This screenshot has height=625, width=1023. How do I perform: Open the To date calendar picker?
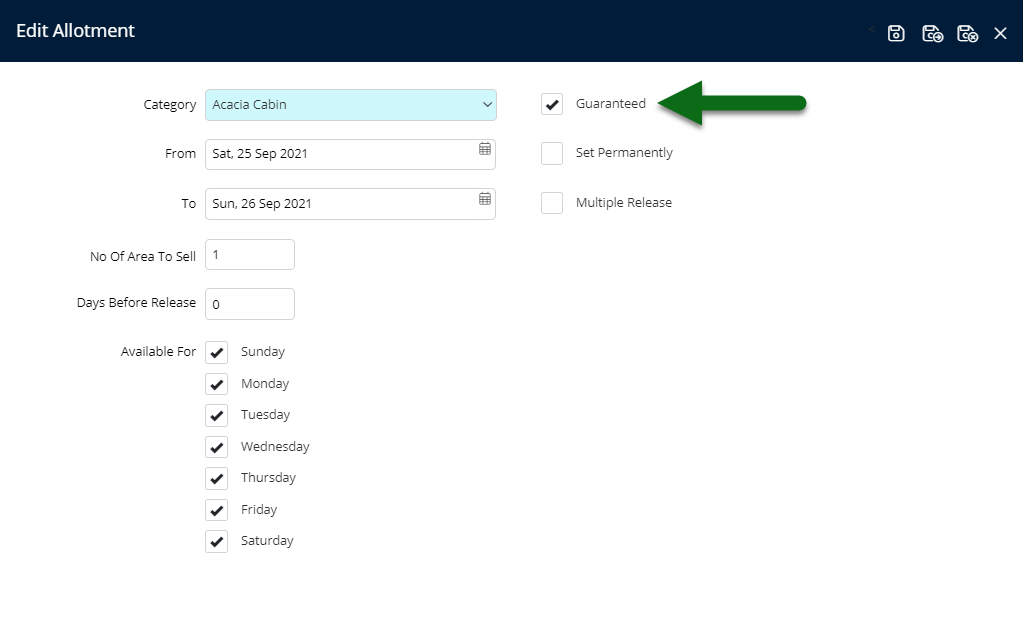point(485,198)
